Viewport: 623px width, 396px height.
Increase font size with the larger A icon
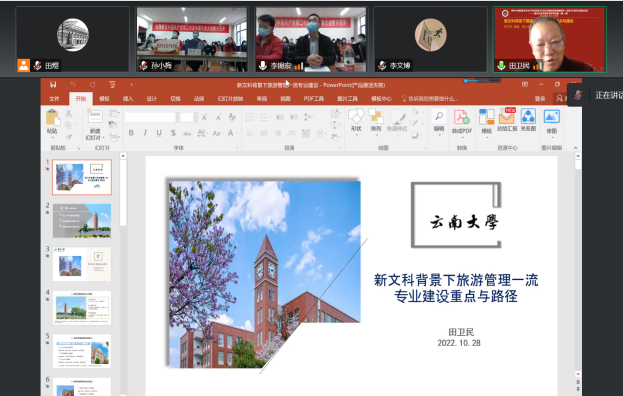tap(204, 117)
